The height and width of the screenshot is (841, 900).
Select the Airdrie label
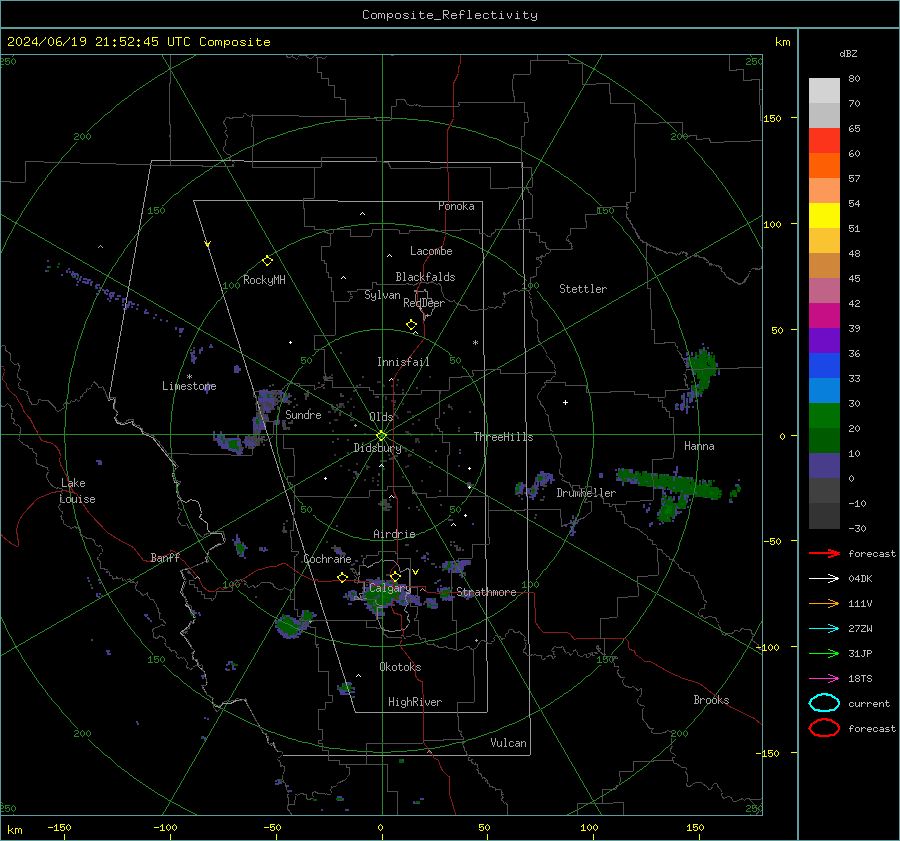(394, 534)
